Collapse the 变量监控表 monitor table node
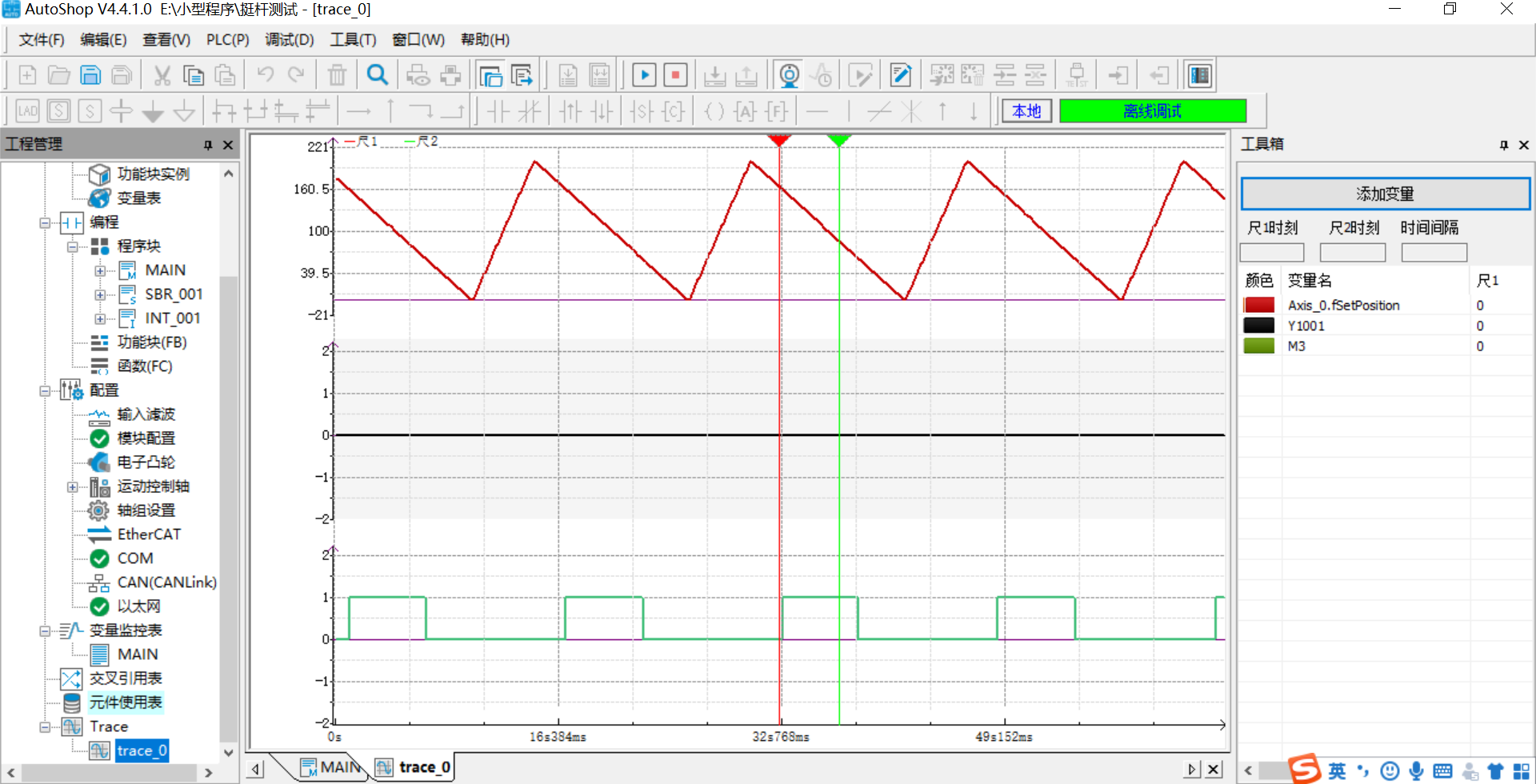This screenshot has width=1536, height=784. [x=45, y=630]
